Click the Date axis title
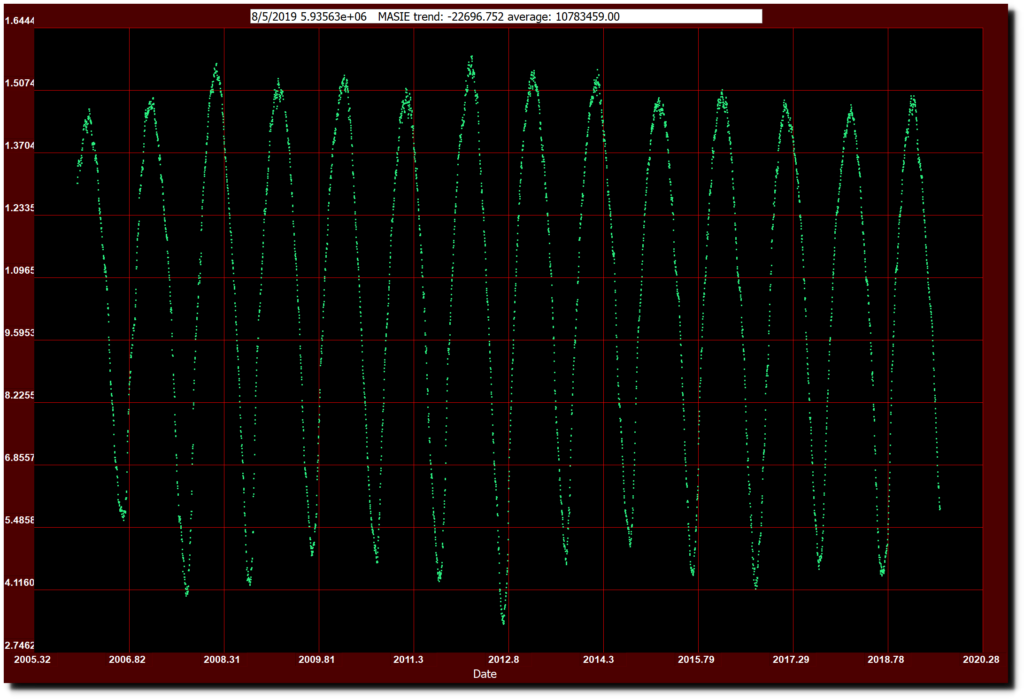This screenshot has width=1024, height=699. pyautogui.click(x=485, y=674)
